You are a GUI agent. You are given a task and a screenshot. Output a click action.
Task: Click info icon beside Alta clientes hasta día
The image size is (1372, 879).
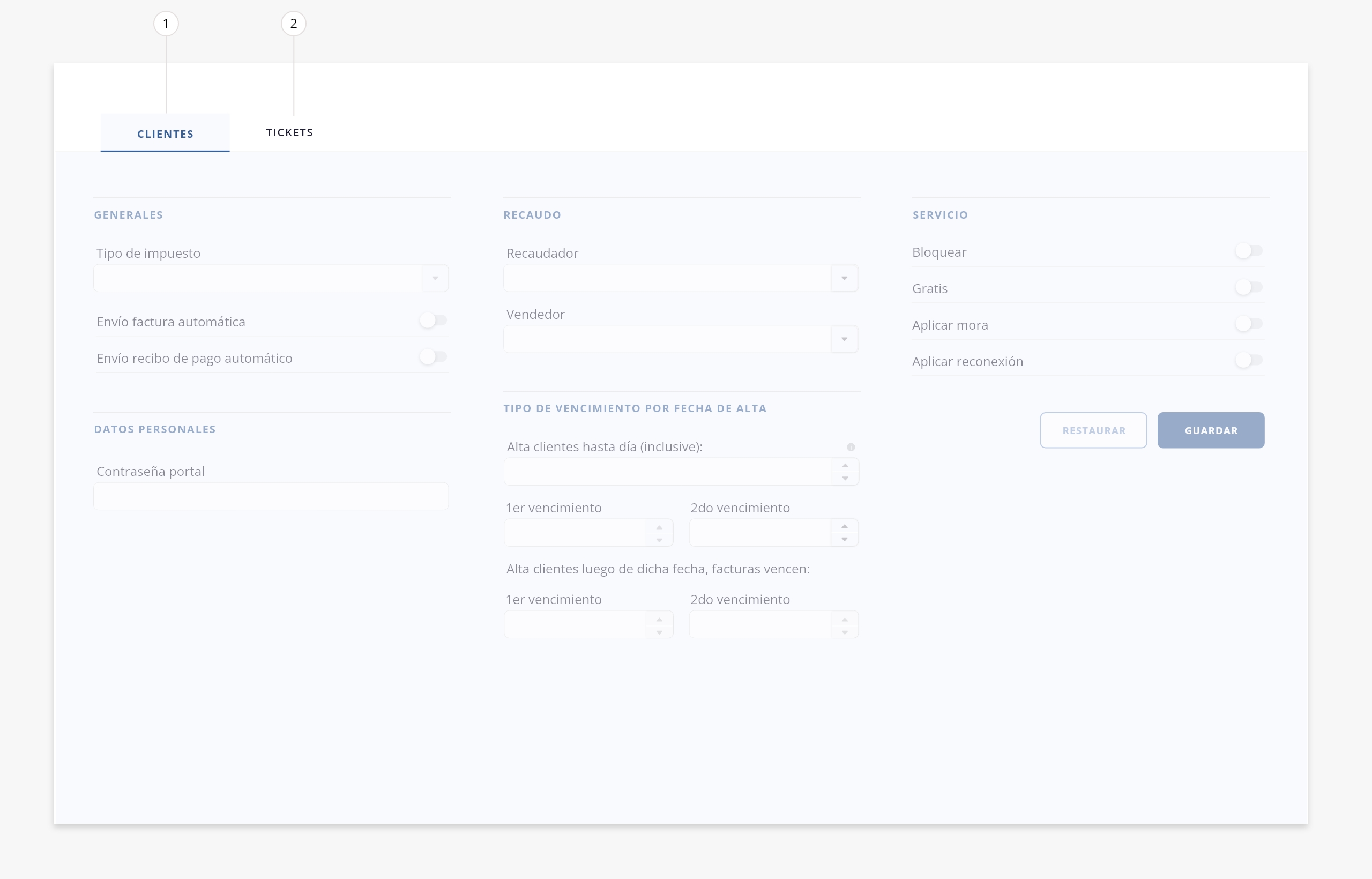[851, 447]
